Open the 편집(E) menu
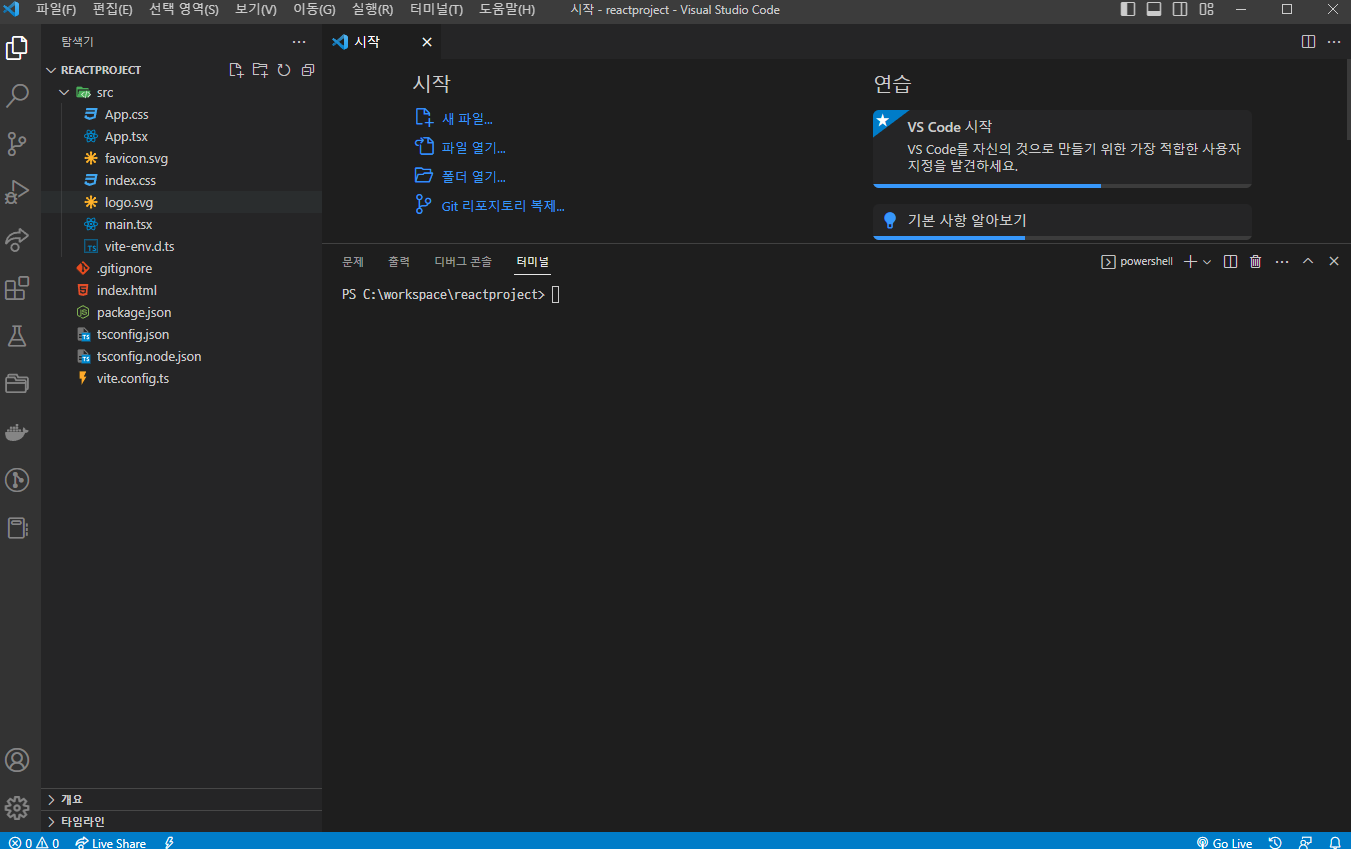This screenshot has height=849, width=1351. click(112, 9)
